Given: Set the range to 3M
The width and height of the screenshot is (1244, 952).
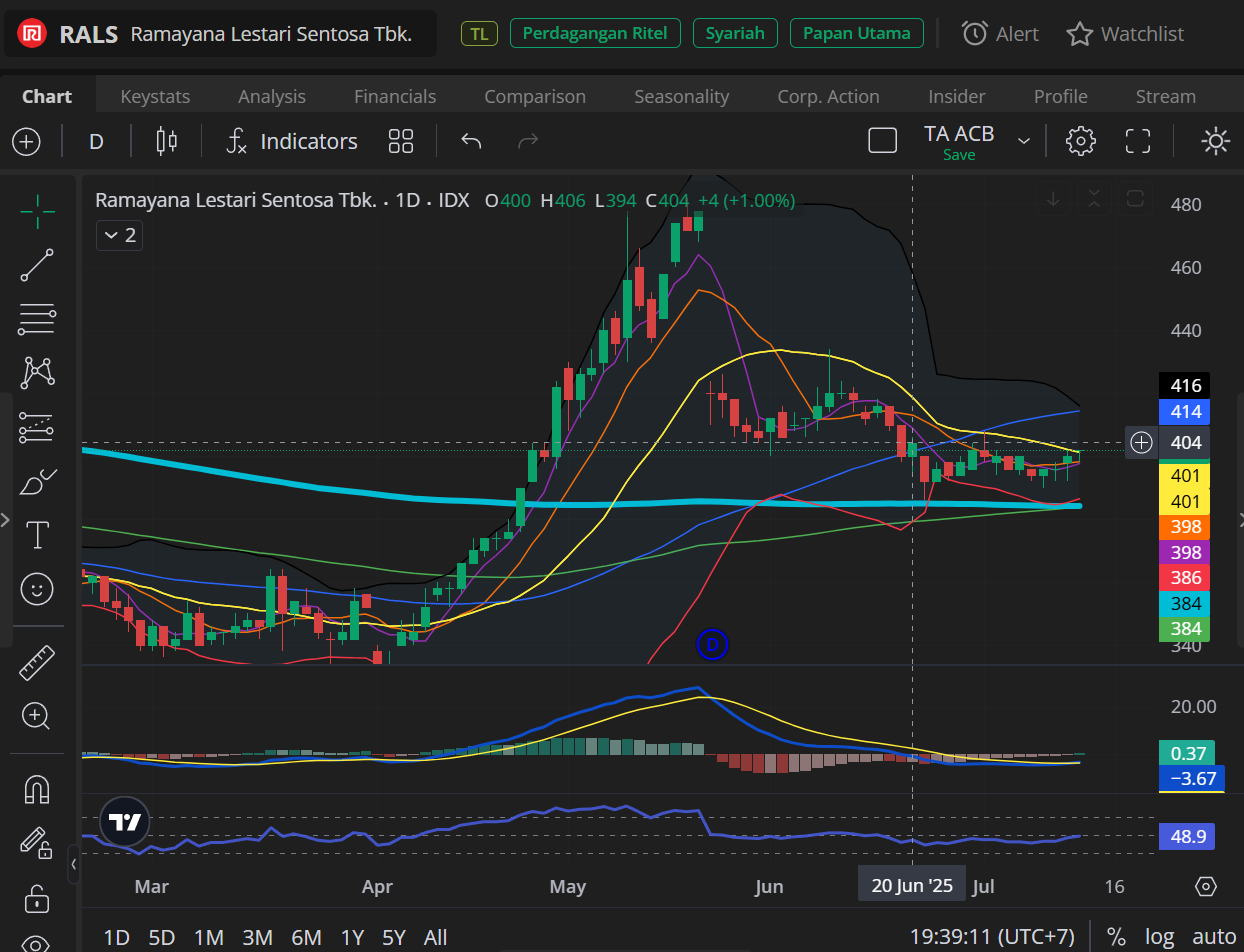Looking at the screenshot, I should tap(257, 937).
